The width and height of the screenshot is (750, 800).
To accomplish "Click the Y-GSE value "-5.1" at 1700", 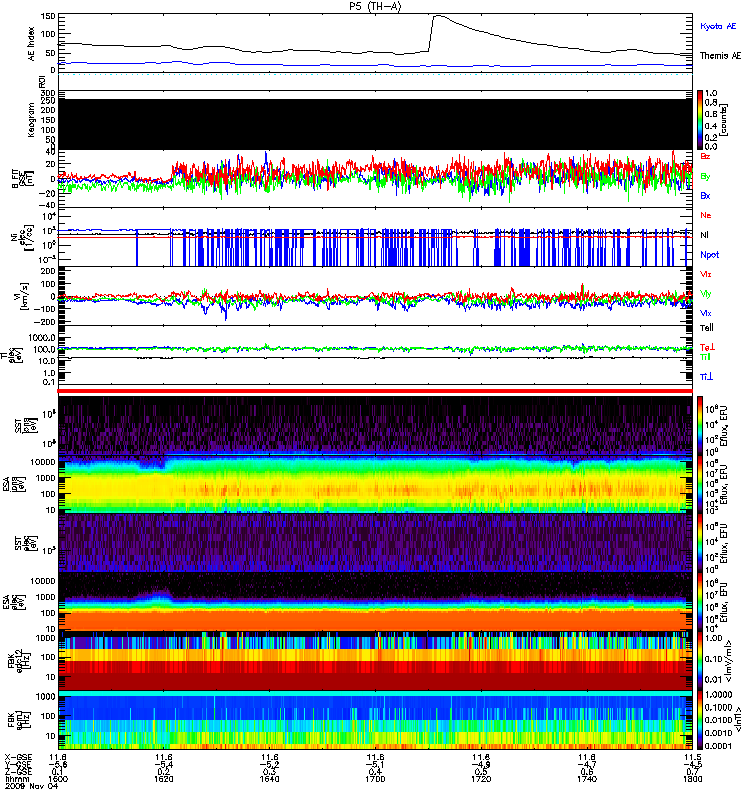I will click(x=375, y=764).
